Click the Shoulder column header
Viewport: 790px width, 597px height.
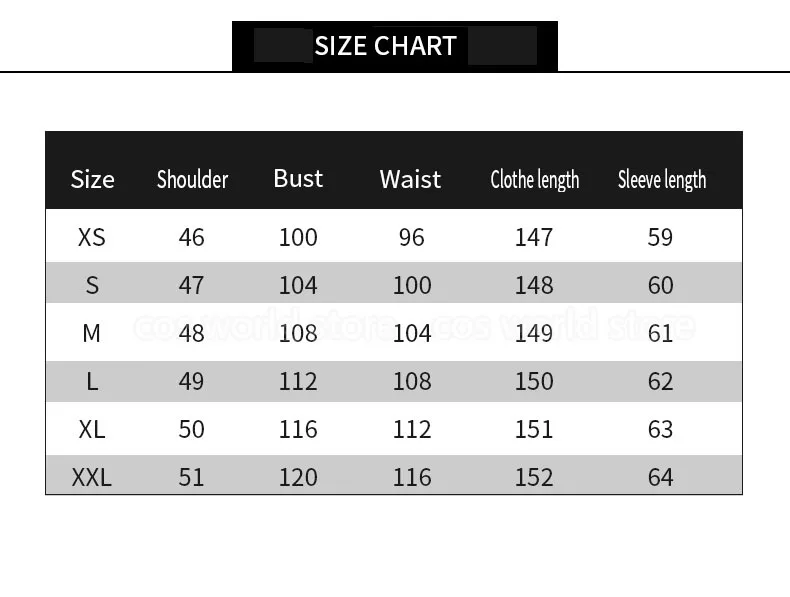coord(192,180)
